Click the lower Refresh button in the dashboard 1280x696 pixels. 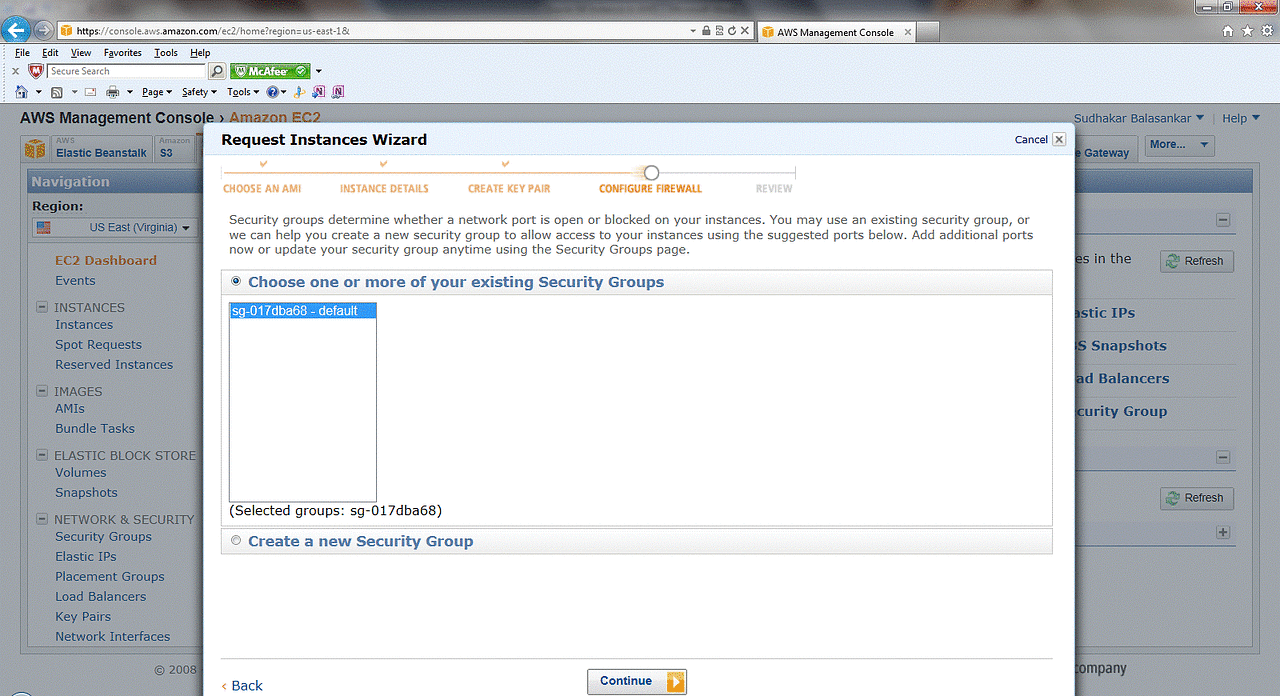coord(1197,498)
